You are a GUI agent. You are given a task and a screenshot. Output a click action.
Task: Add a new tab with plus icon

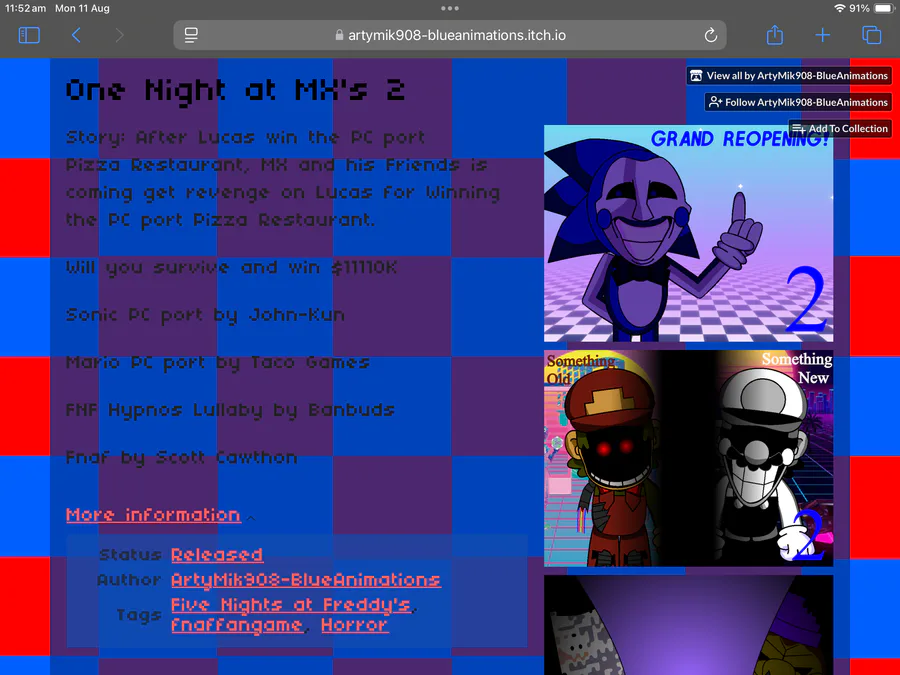pyautogui.click(x=823, y=36)
